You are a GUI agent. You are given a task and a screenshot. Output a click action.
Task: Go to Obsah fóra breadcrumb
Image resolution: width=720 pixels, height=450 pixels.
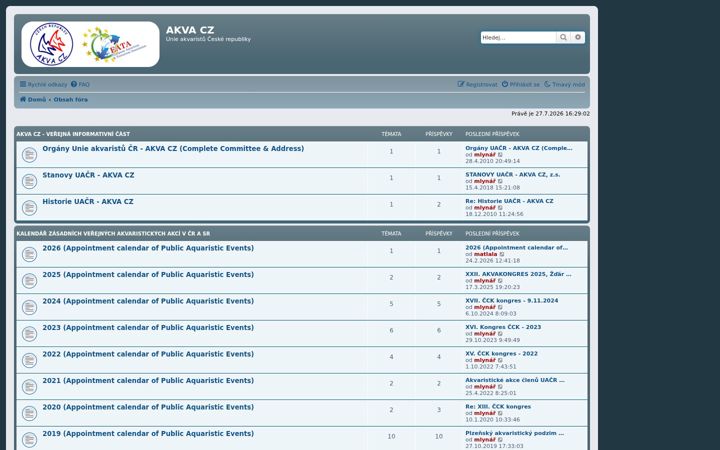tap(71, 99)
